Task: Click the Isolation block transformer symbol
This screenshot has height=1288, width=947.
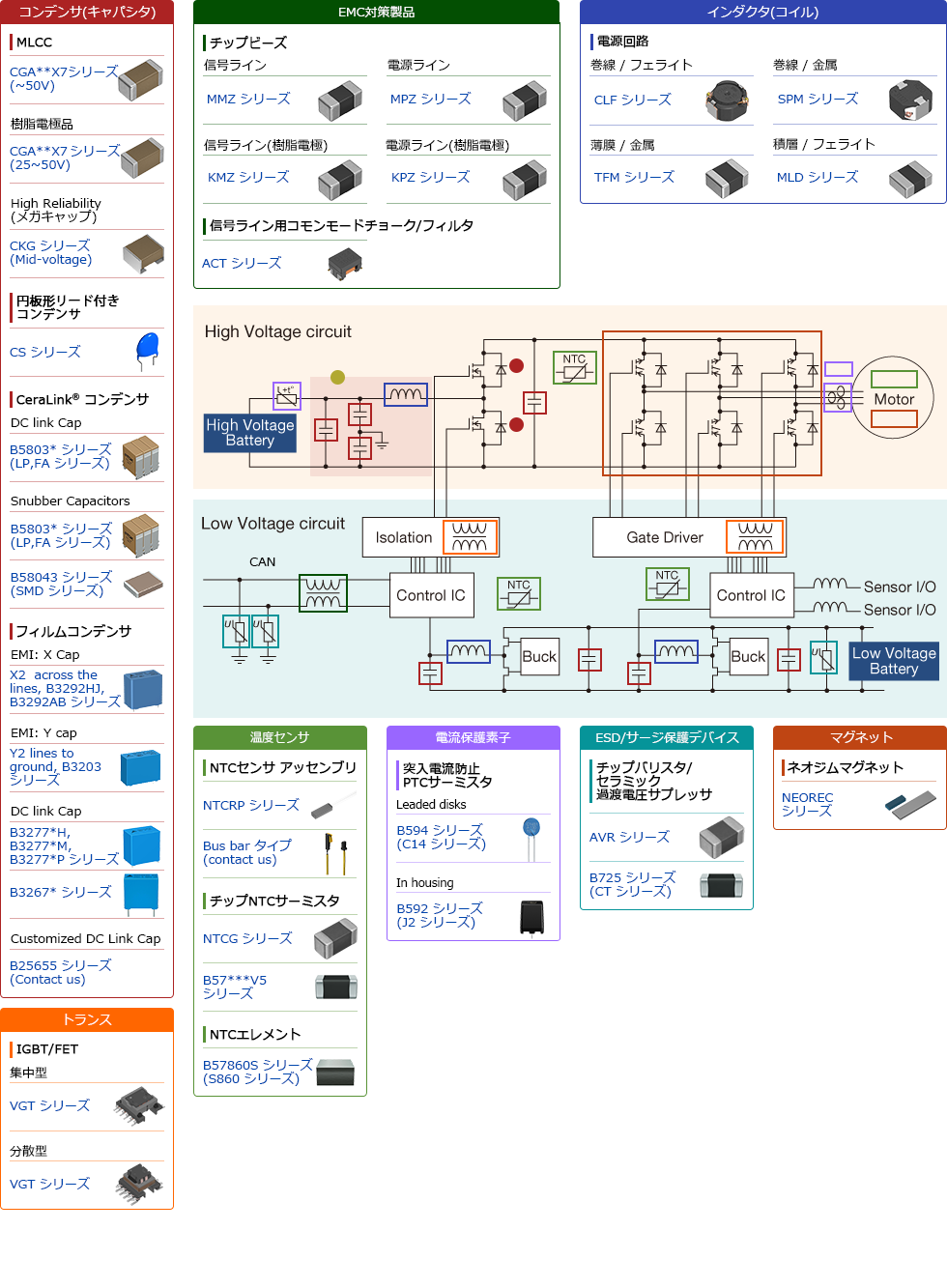Action: point(470,537)
